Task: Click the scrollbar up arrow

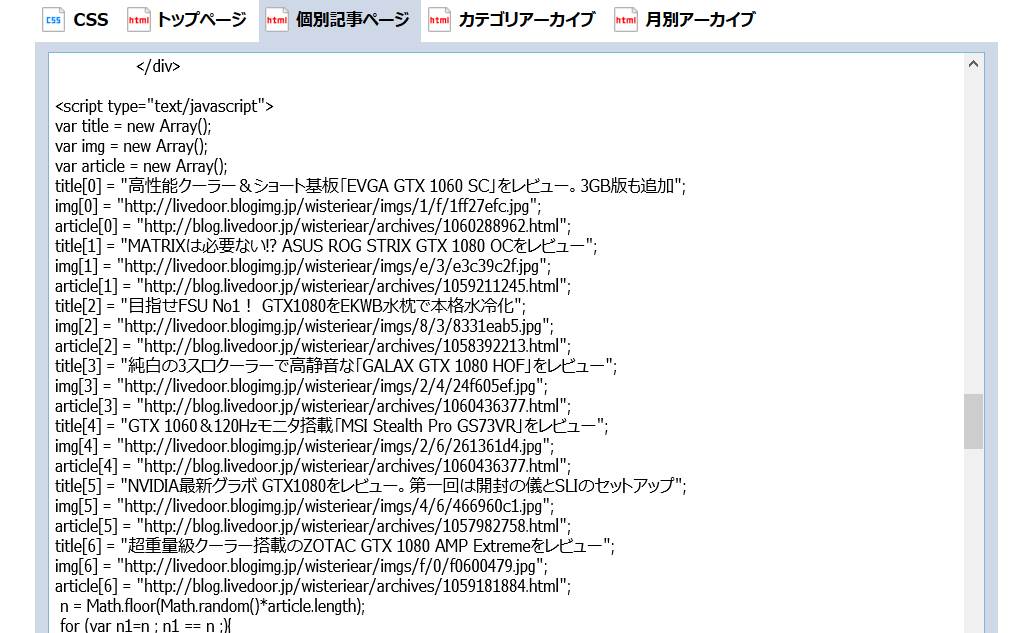Action: click(973, 64)
